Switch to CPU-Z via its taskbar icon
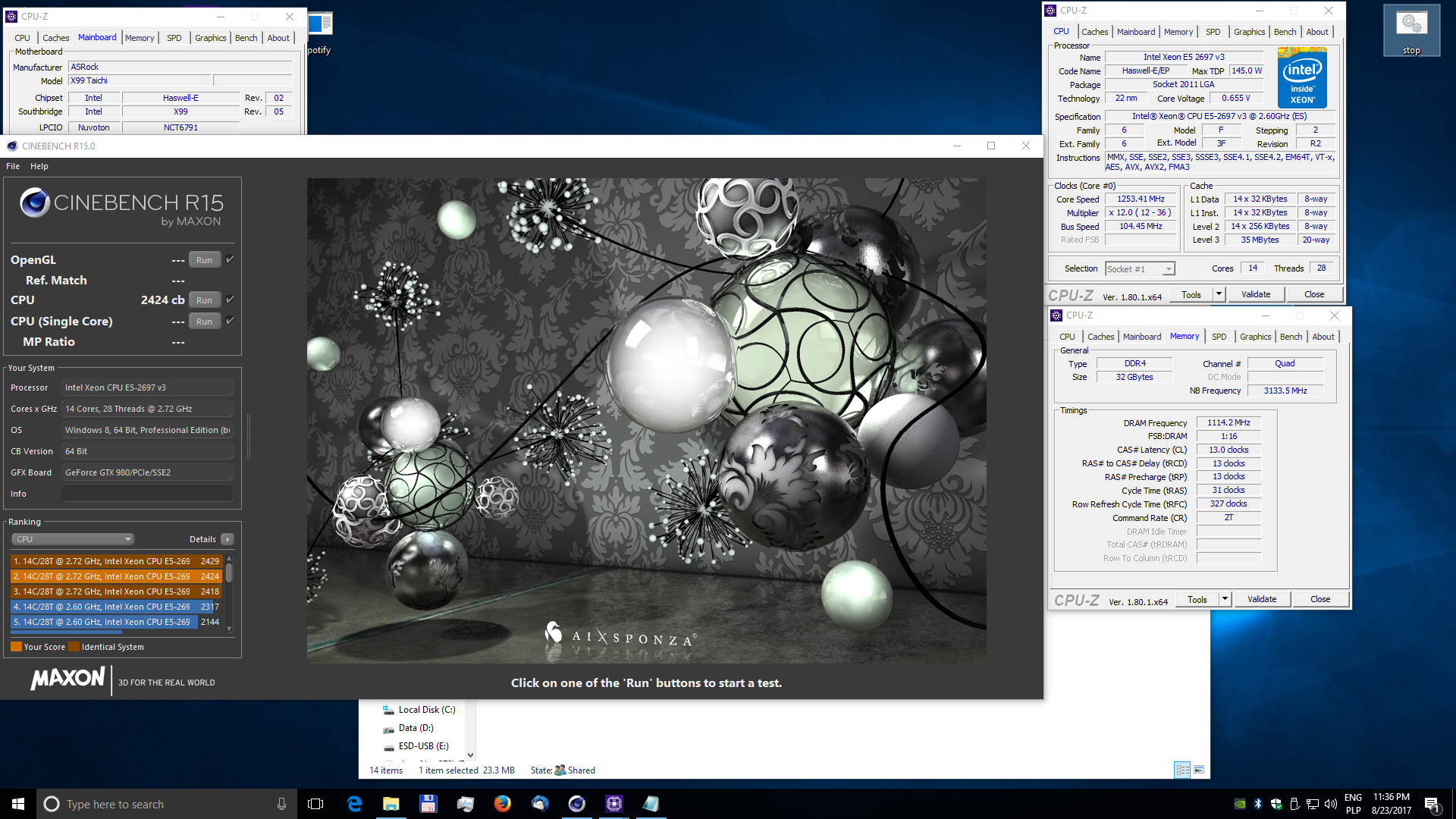Image resolution: width=1456 pixels, height=819 pixels. [x=614, y=804]
